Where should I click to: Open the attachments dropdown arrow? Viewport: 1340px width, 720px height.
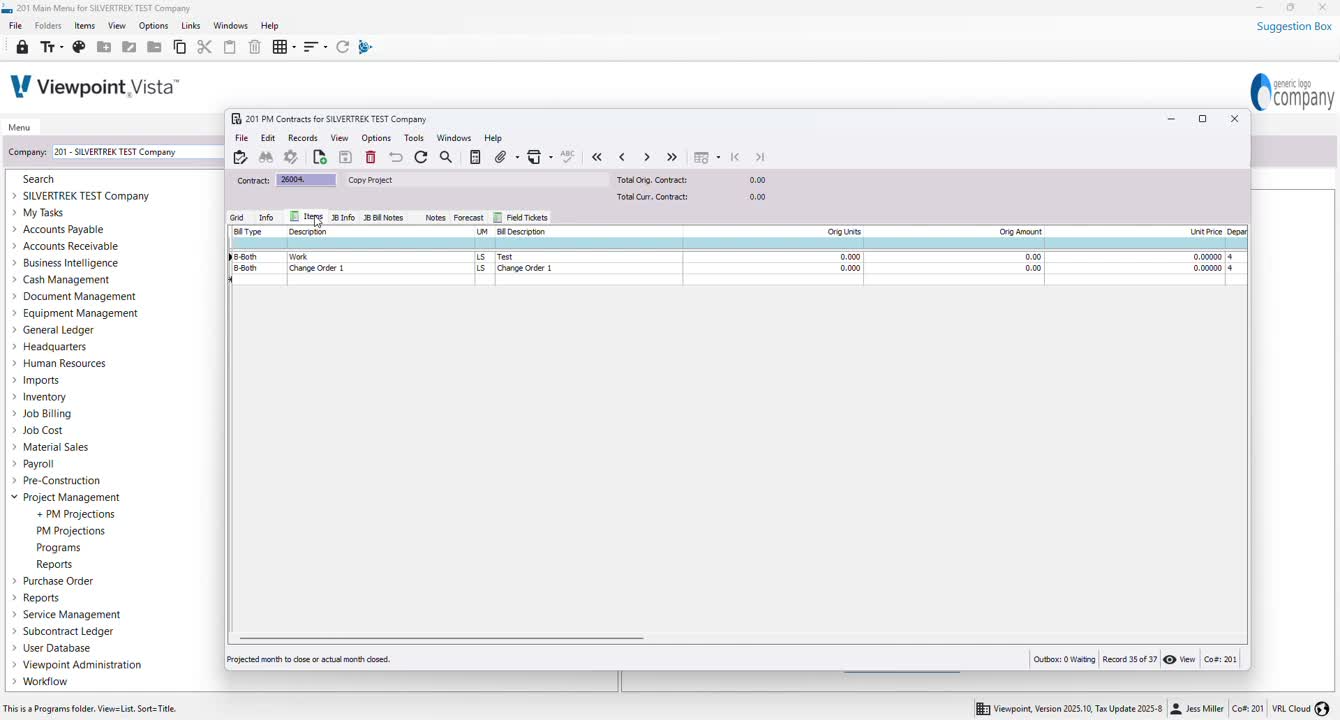[x=517, y=158]
